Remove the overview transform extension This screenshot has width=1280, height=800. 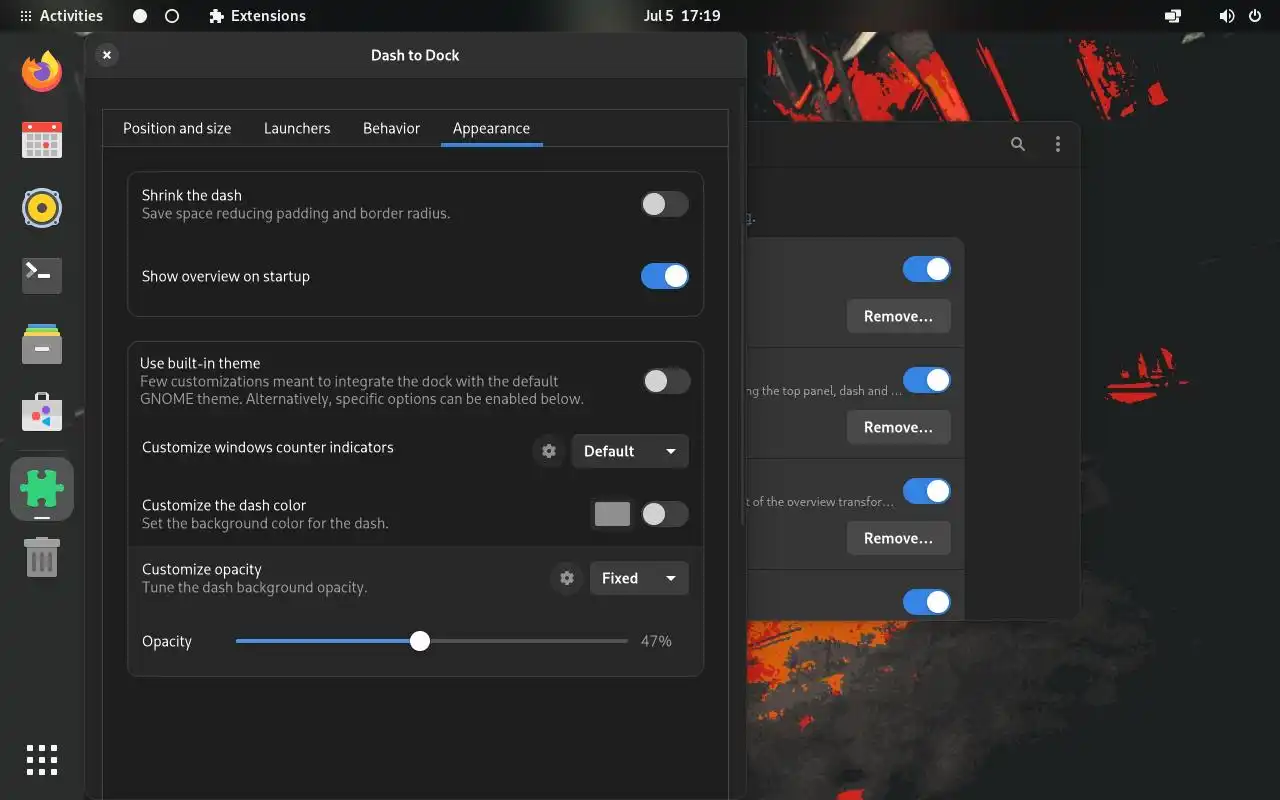(899, 538)
